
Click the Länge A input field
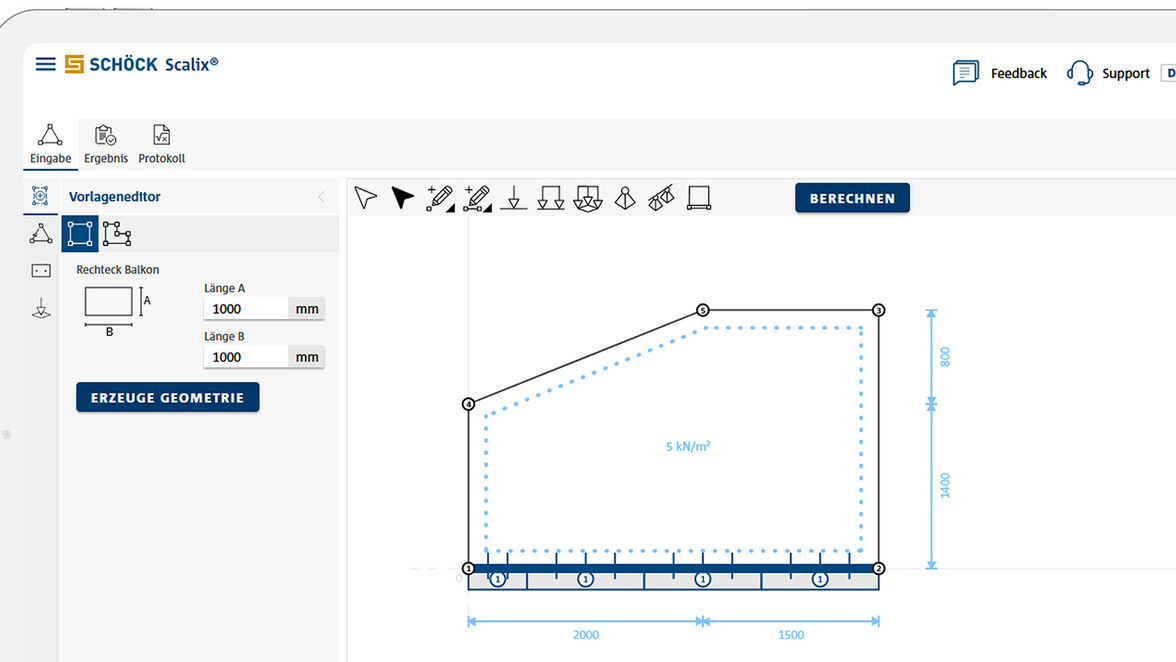pyautogui.click(x=246, y=309)
